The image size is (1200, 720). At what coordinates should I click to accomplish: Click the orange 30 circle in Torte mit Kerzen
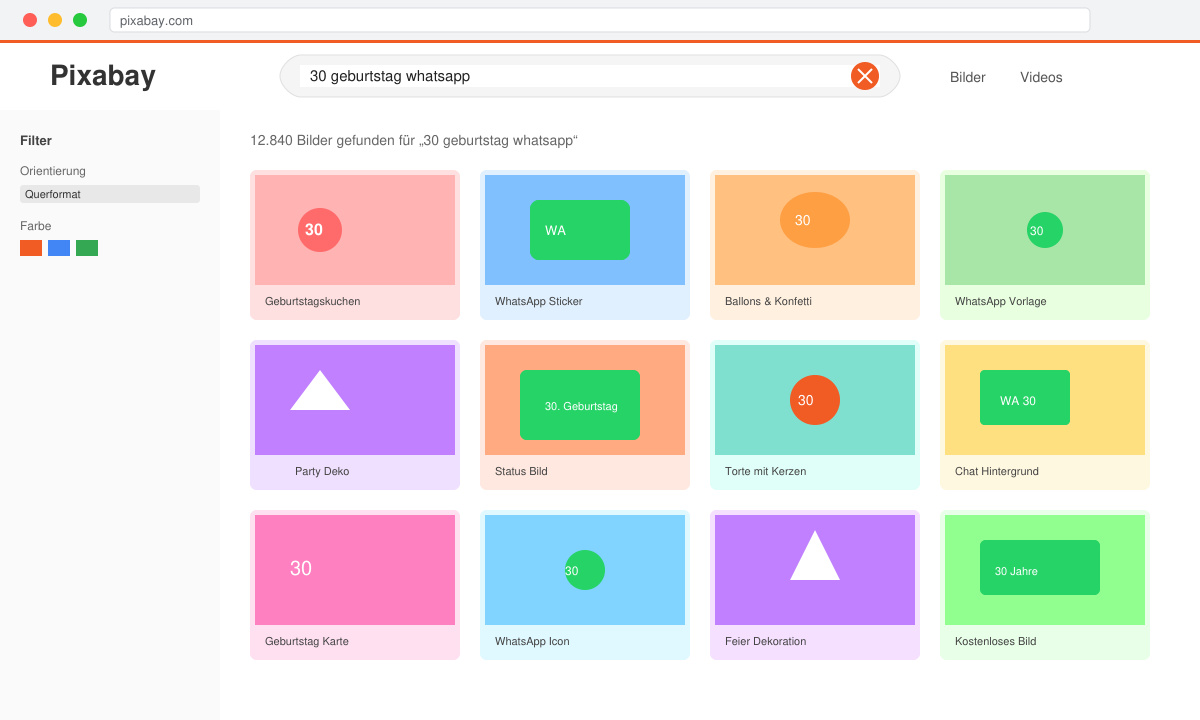coord(815,400)
